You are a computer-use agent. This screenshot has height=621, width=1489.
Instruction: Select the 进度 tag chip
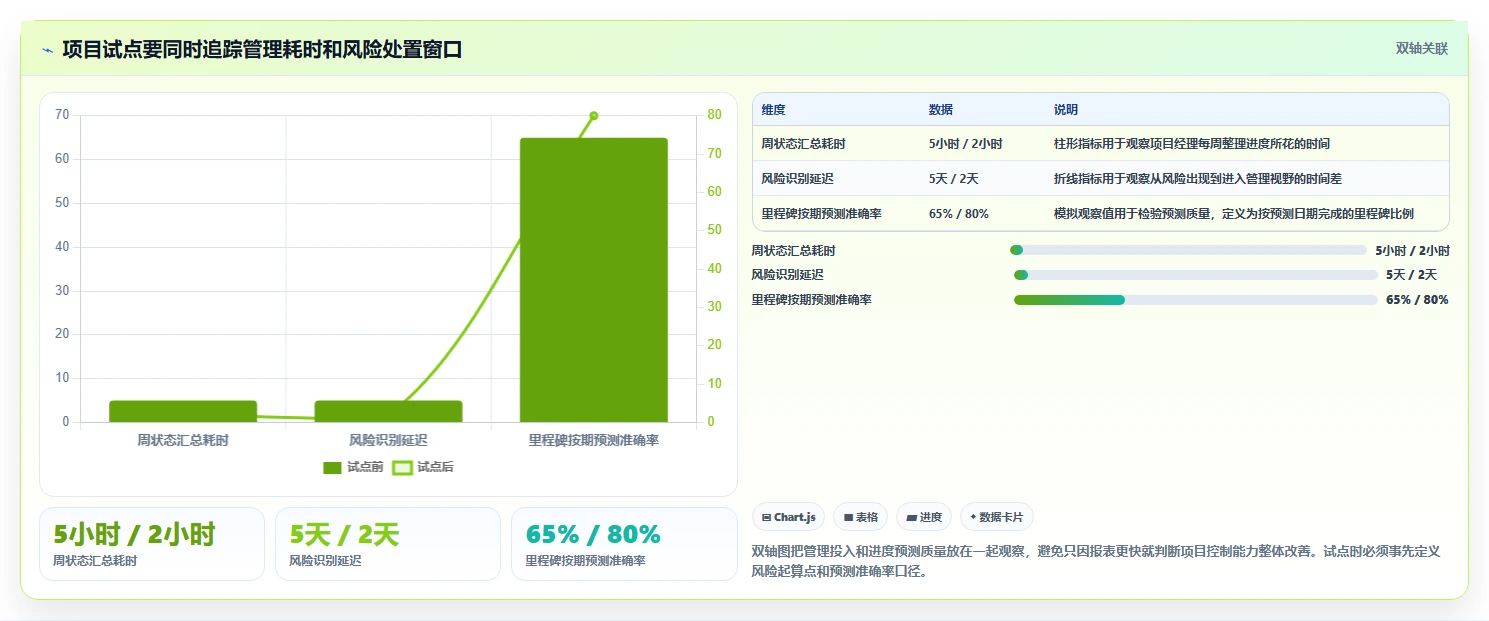pos(924,517)
